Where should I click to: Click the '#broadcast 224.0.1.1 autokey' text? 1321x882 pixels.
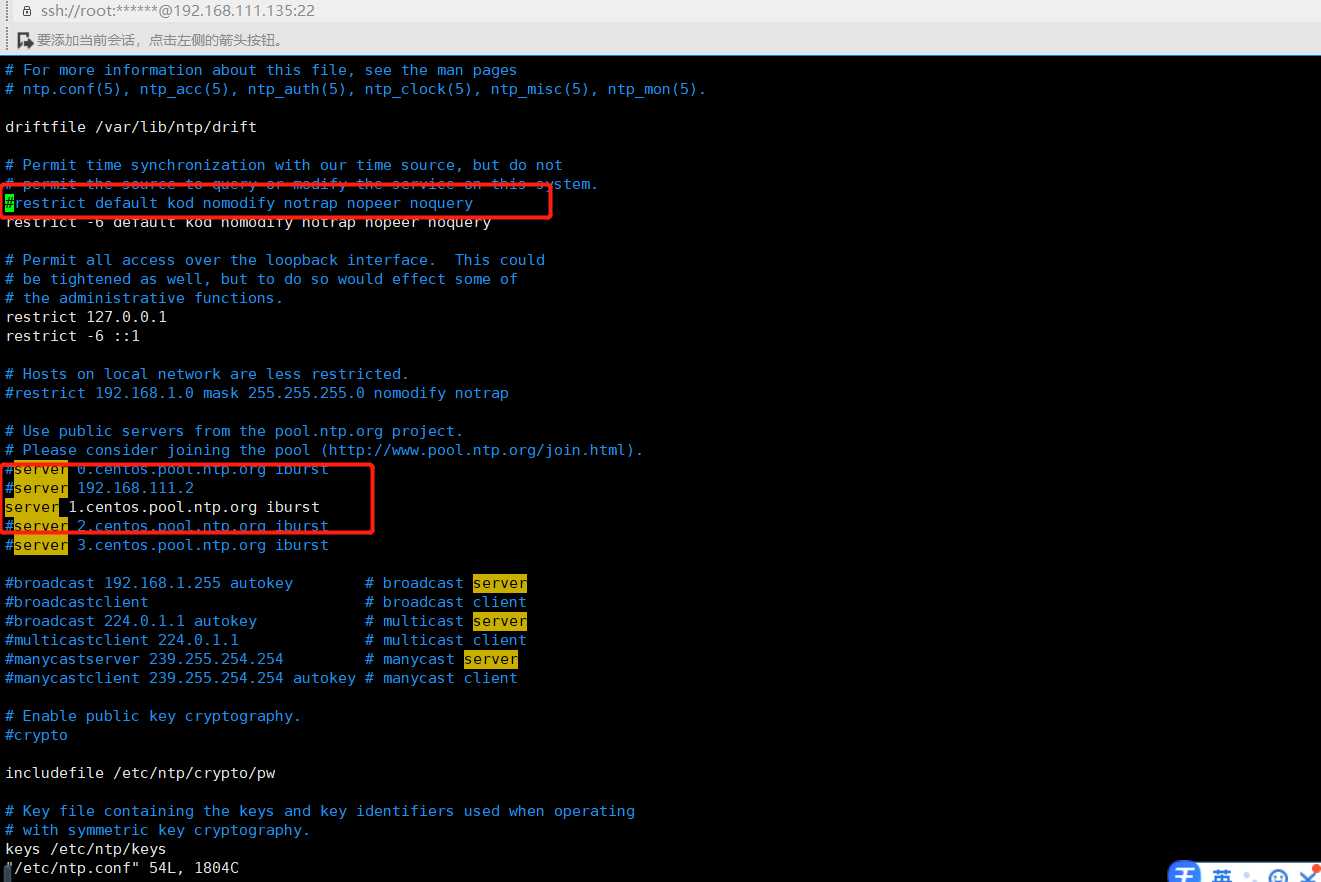click(x=131, y=621)
